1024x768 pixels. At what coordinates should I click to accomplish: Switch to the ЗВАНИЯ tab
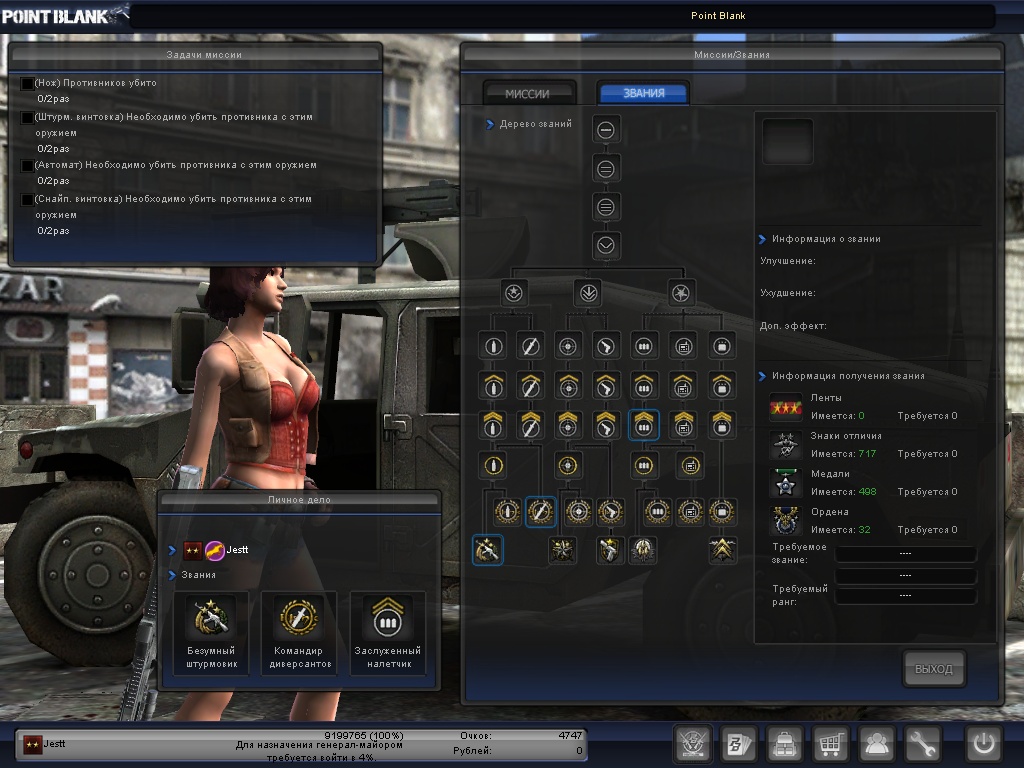pyautogui.click(x=643, y=93)
